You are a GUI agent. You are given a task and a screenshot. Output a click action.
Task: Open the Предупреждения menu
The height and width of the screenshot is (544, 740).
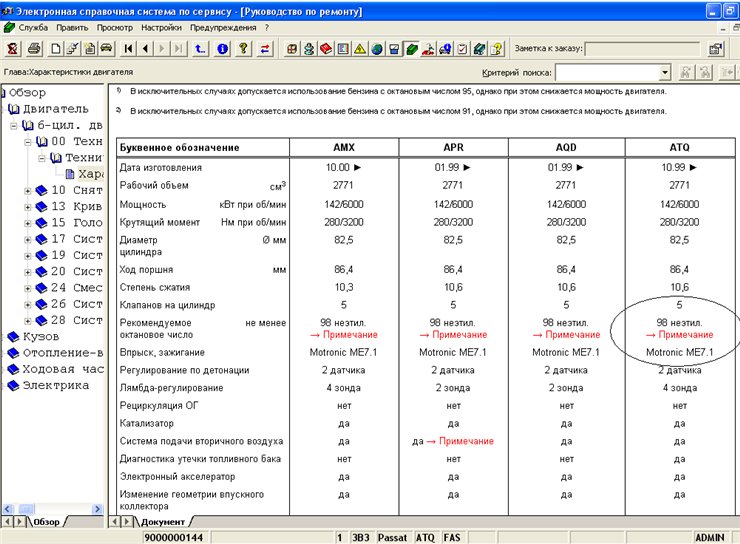(x=223, y=27)
